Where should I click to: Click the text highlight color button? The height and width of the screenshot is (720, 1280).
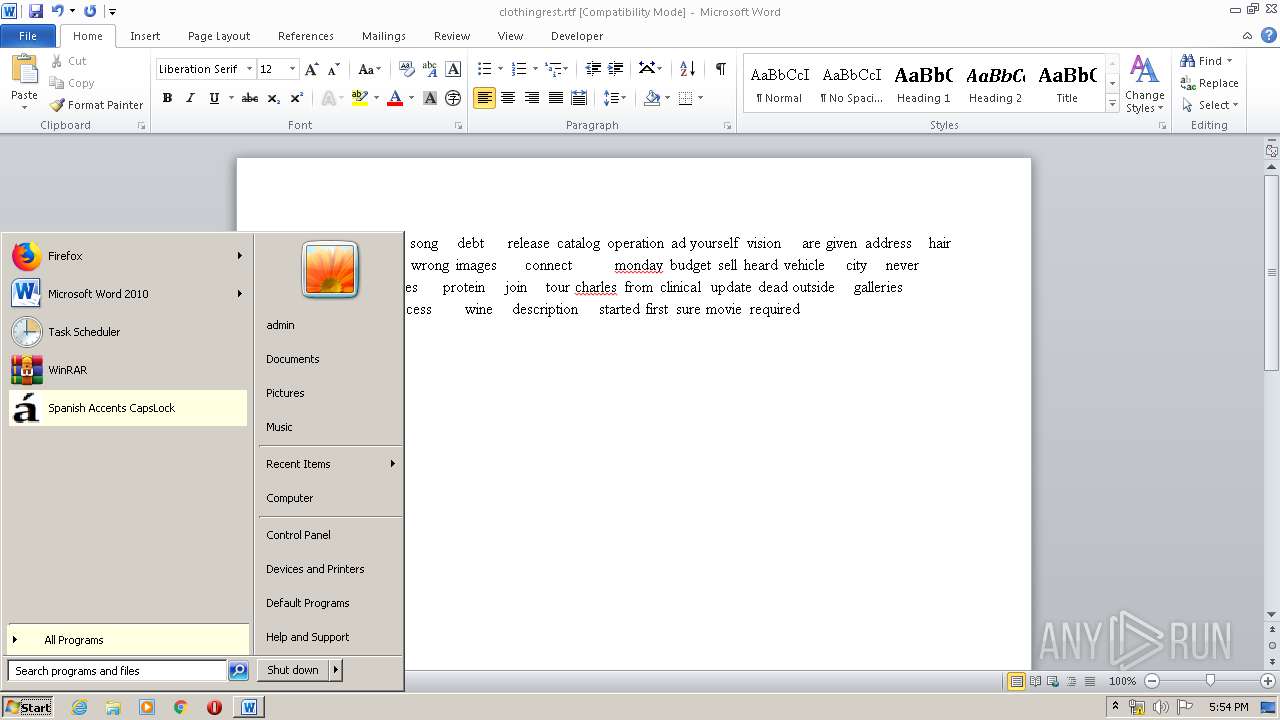tap(360, 98)
